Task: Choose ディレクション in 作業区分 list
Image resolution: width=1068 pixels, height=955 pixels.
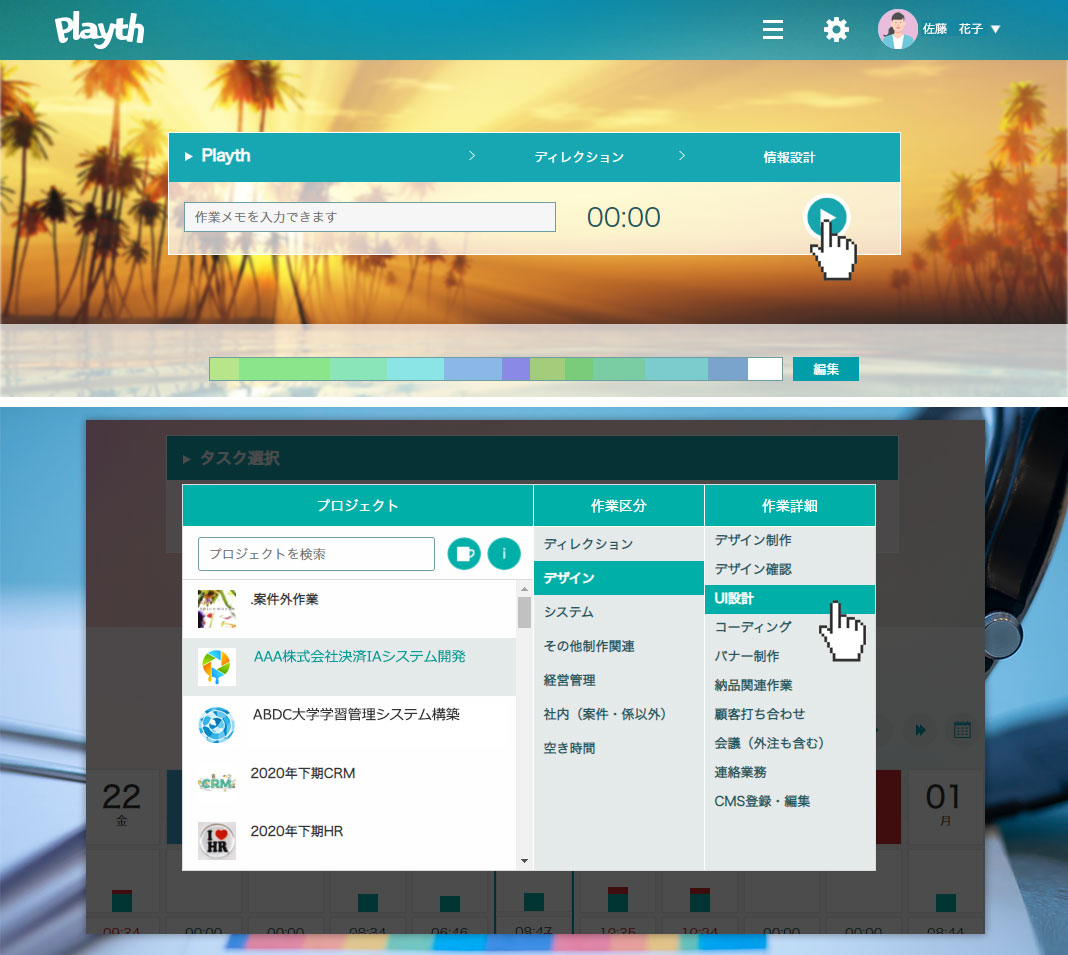Action: coord(618,544)
